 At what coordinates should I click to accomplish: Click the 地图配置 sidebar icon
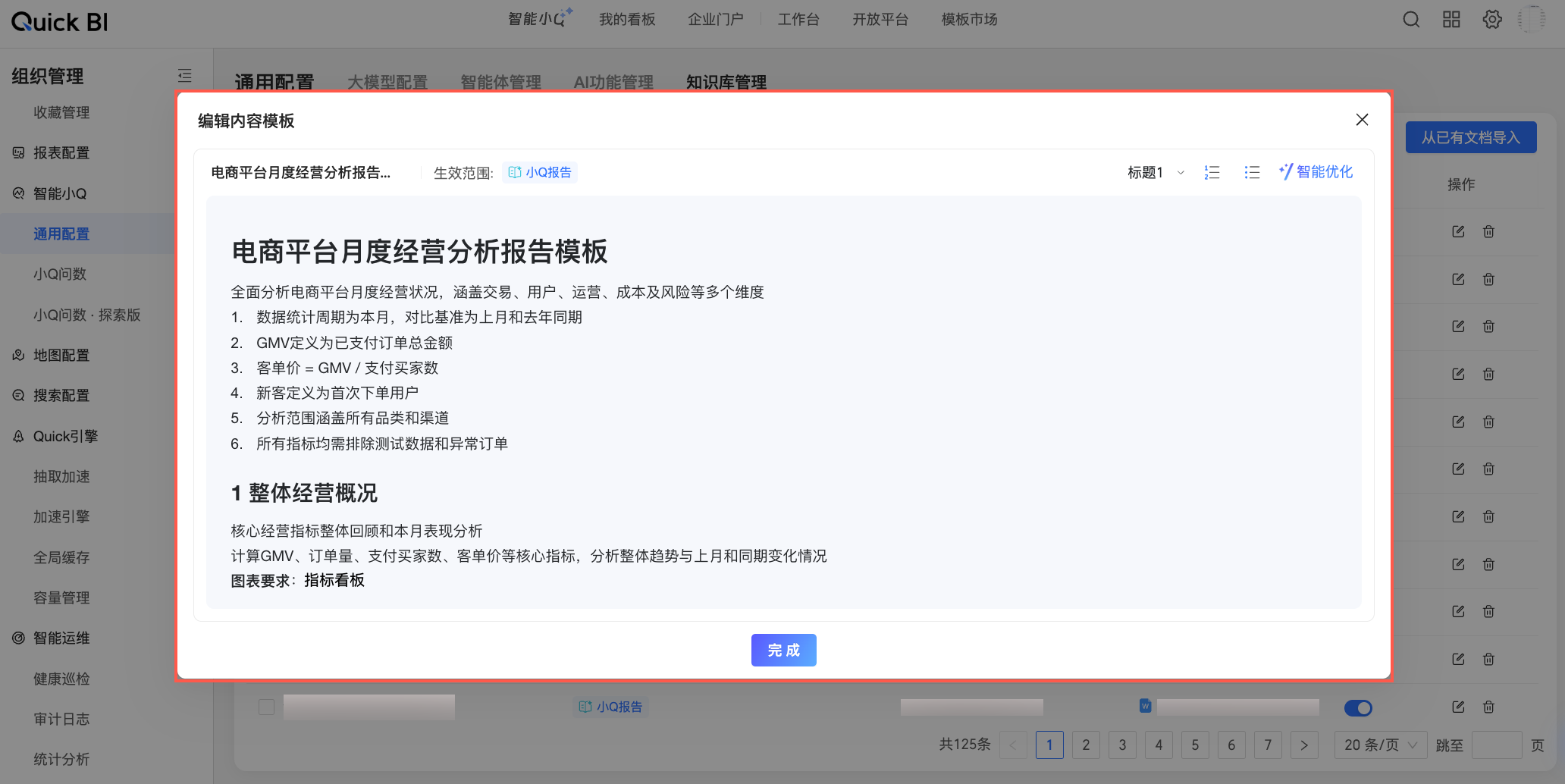19,355
